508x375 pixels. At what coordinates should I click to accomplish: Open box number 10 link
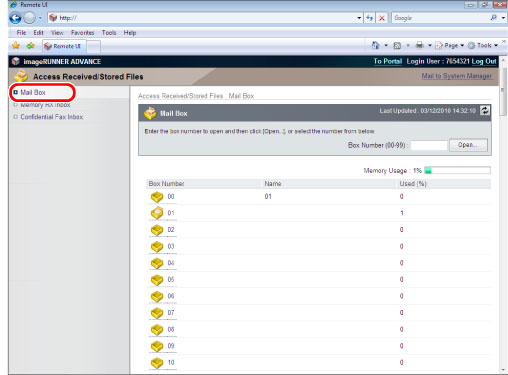[x=171, y=363]
